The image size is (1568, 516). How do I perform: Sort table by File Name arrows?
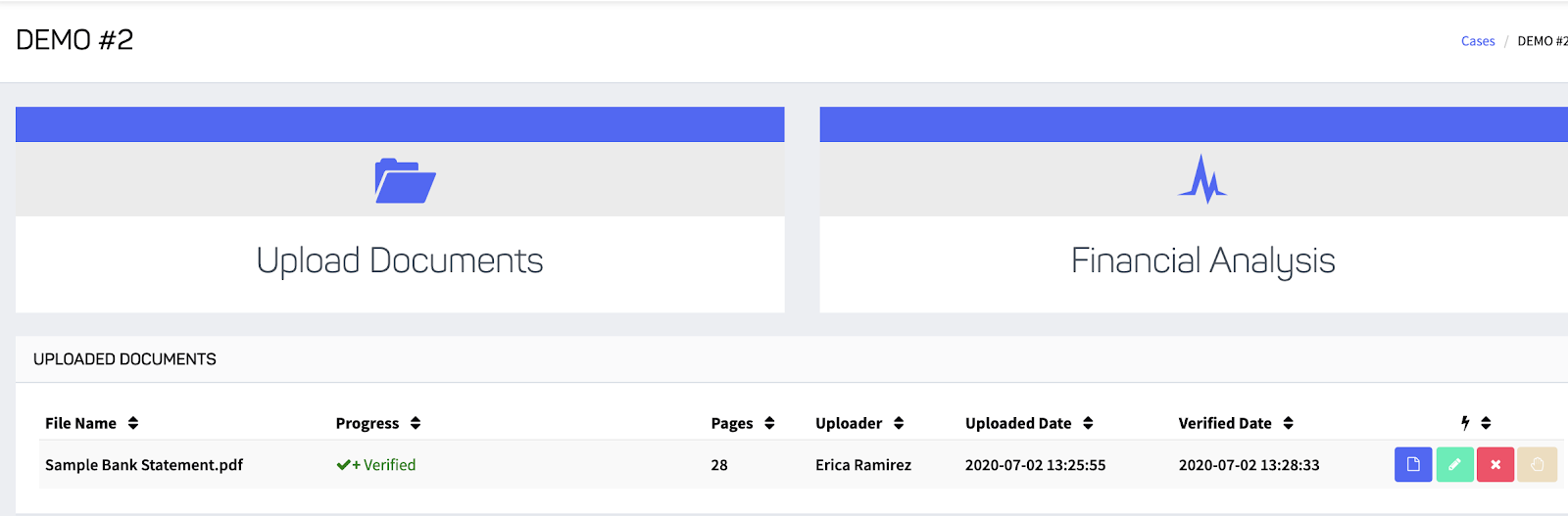133,423
